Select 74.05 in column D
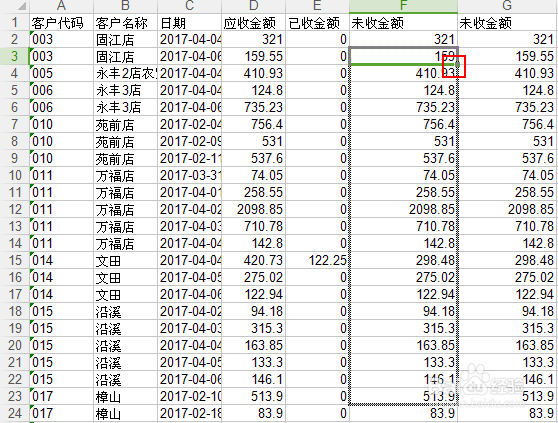The width and height of the screenshot is (558, 423). (x=253, y=175)
